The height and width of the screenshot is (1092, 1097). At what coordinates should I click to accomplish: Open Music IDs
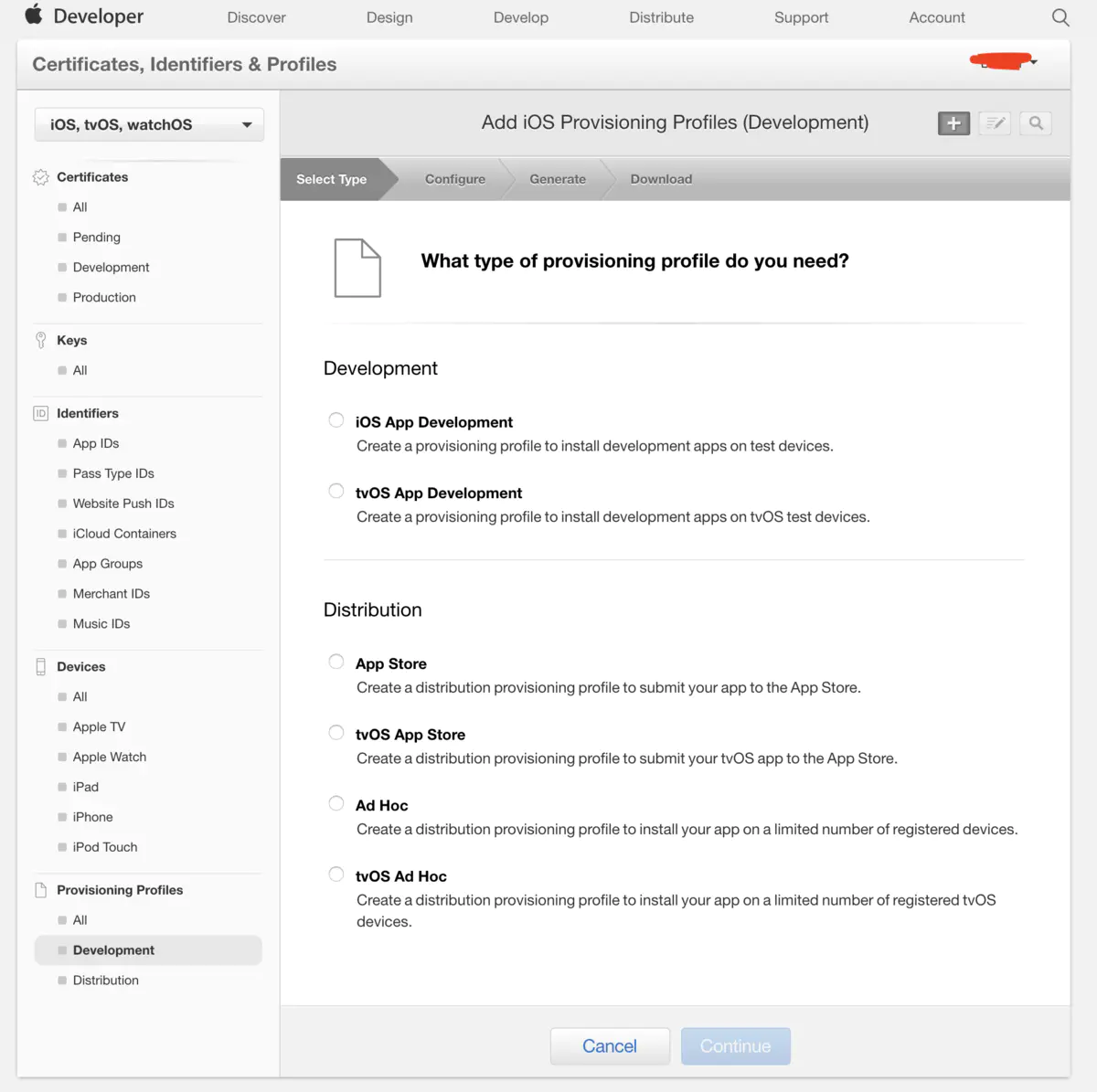click(x=101, y=625)
